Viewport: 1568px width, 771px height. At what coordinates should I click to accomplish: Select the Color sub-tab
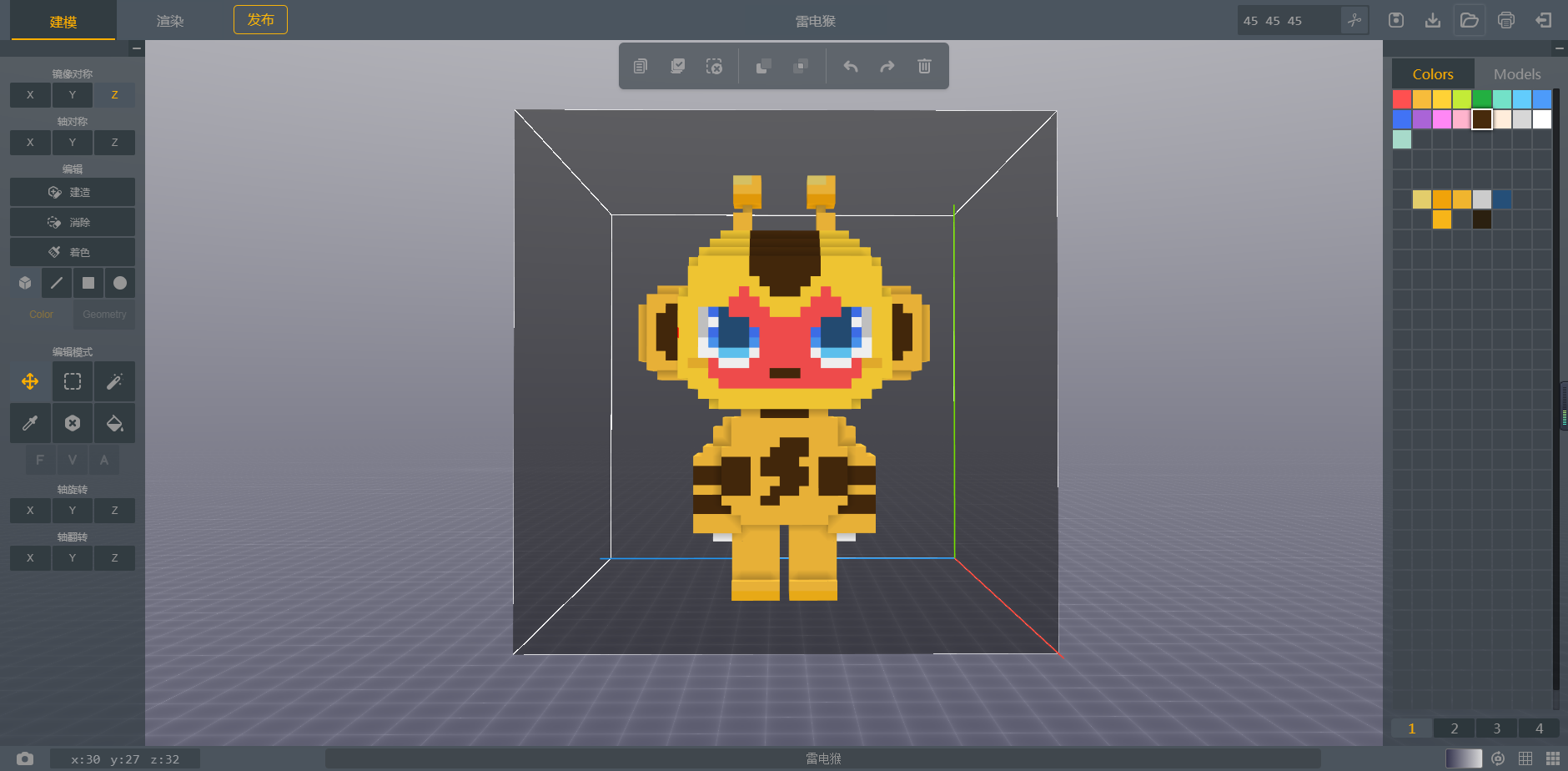(x=41, y=315)
